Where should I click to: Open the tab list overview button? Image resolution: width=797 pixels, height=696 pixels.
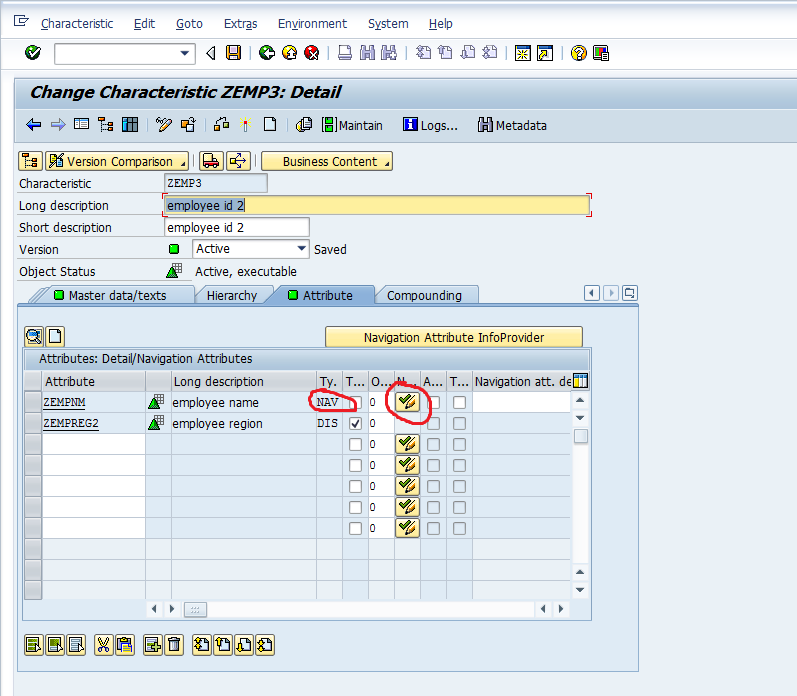point(630,293)
